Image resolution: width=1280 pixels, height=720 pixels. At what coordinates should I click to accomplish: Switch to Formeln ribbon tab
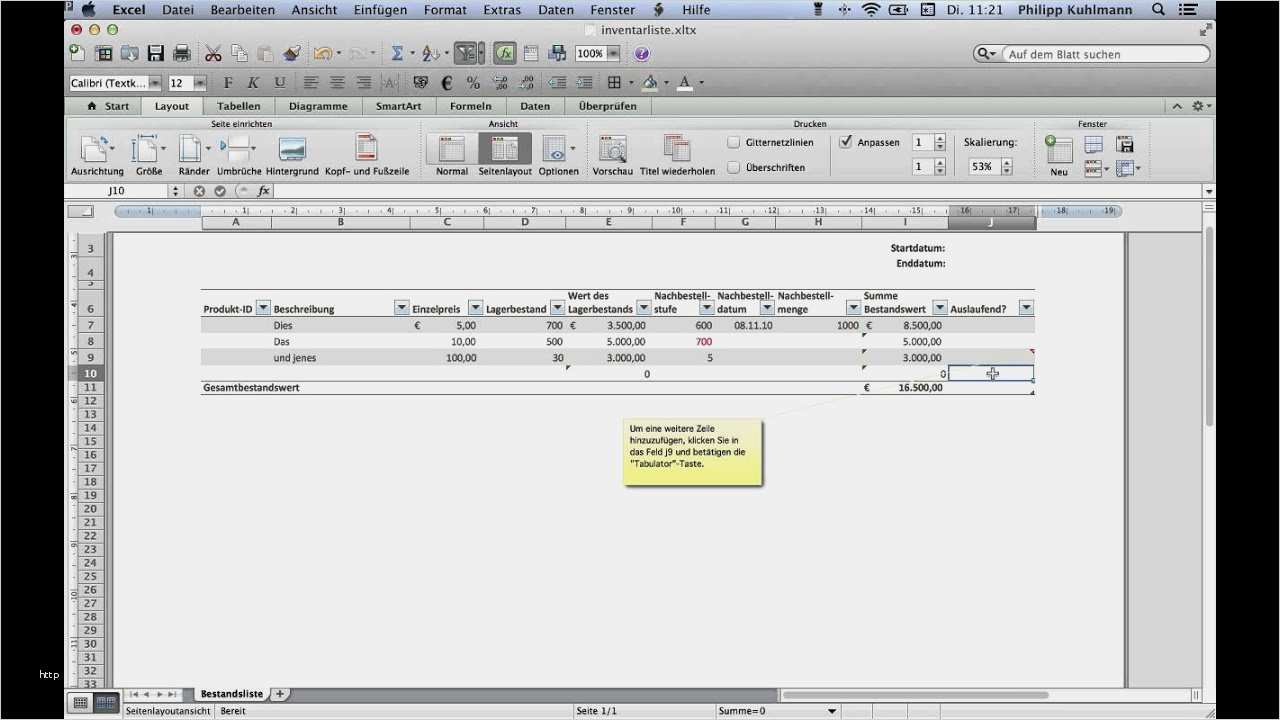pyautogui.click(x=470, y=106)
